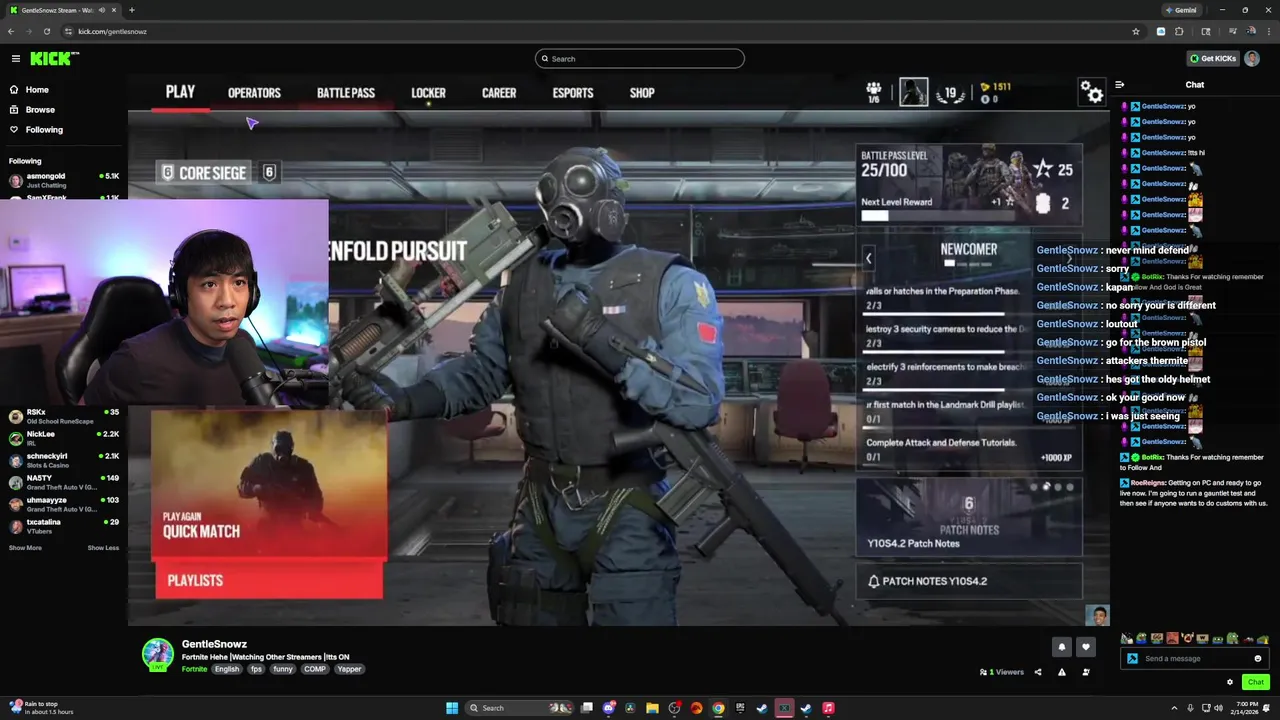Click the 1511 renown currency counter

click(995, 87)
